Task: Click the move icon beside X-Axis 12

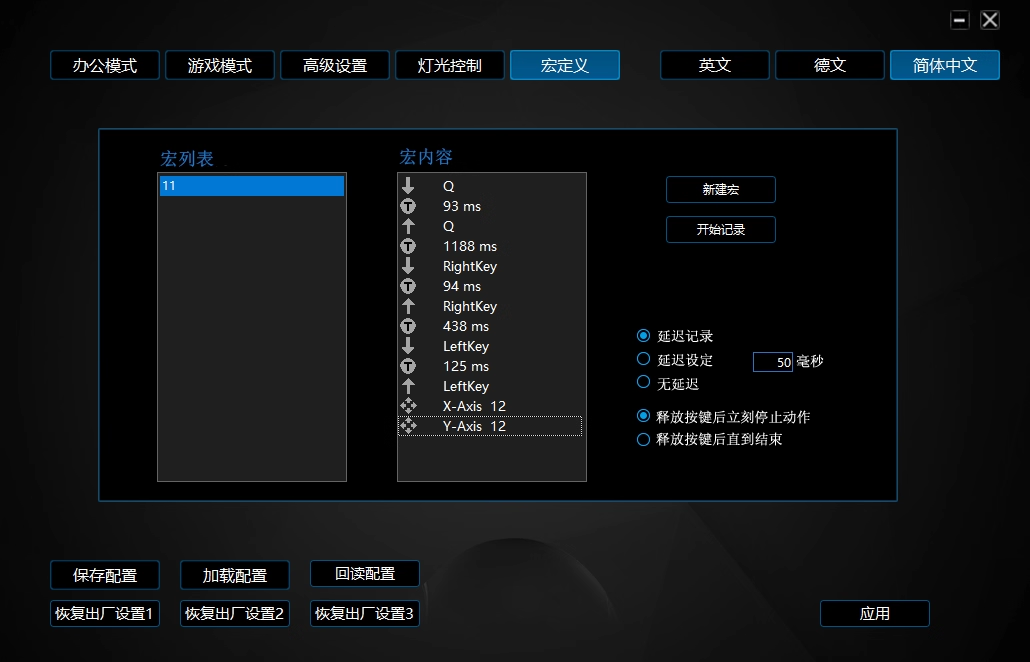Action: [x=408, y=406]
